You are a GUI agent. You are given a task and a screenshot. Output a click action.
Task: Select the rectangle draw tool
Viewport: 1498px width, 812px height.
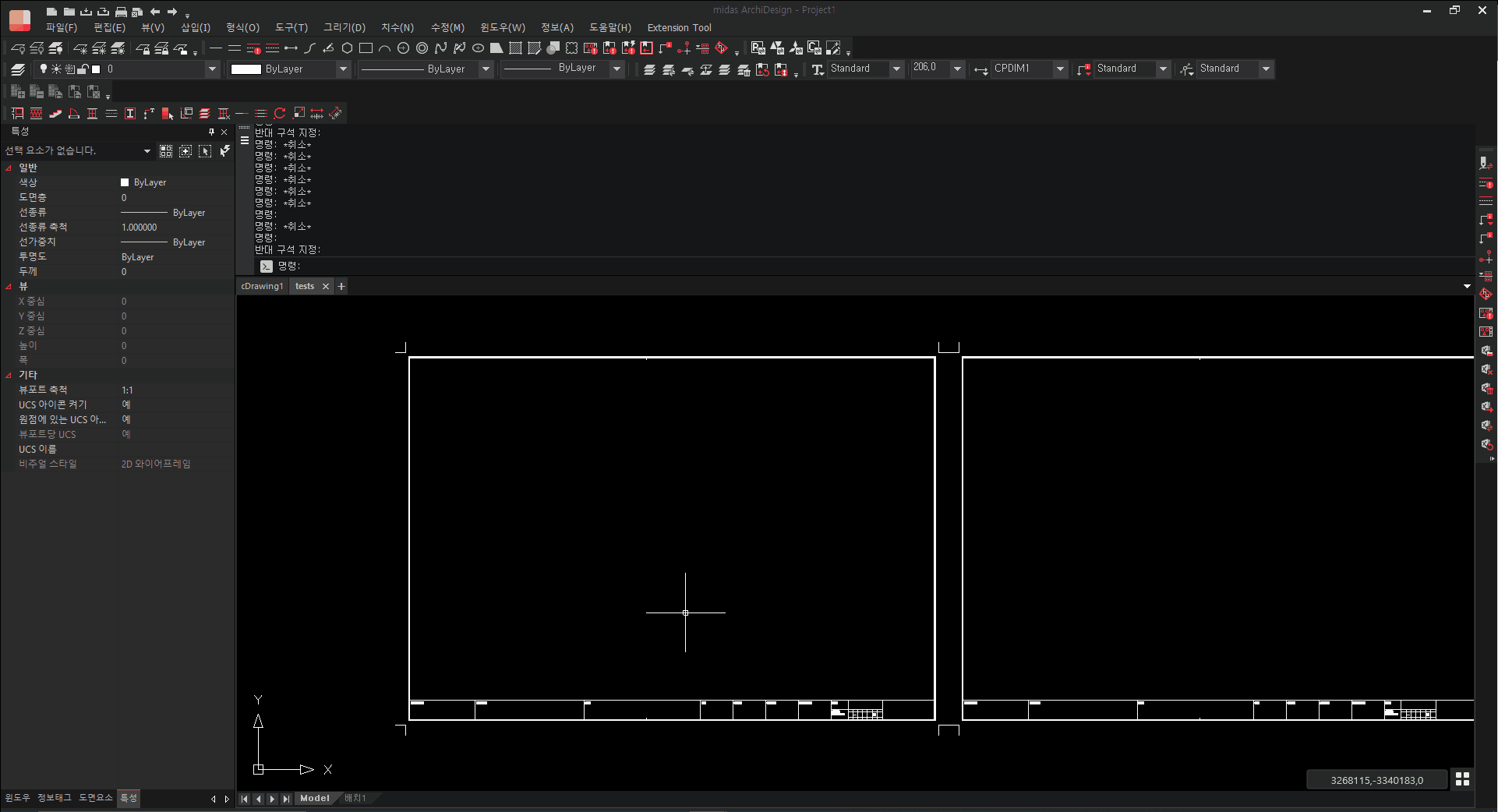(x=366, y=48)
